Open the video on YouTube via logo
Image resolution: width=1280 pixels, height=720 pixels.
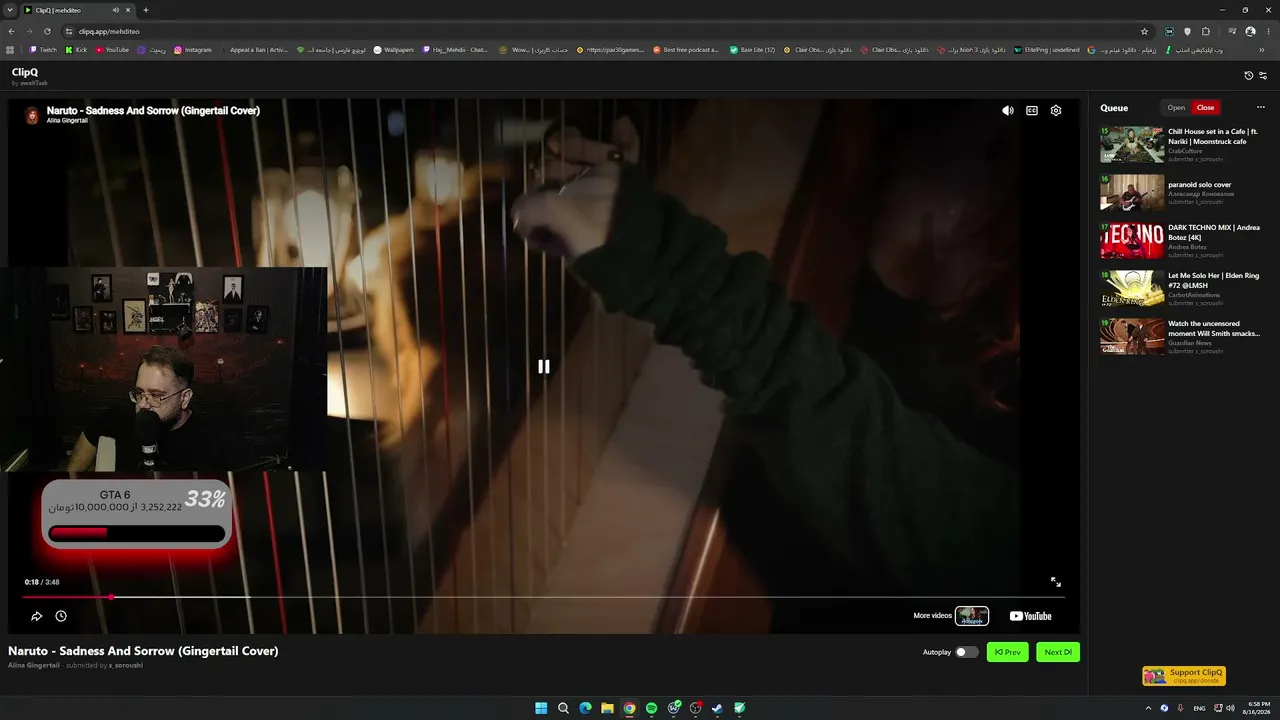click(1030, 616)
